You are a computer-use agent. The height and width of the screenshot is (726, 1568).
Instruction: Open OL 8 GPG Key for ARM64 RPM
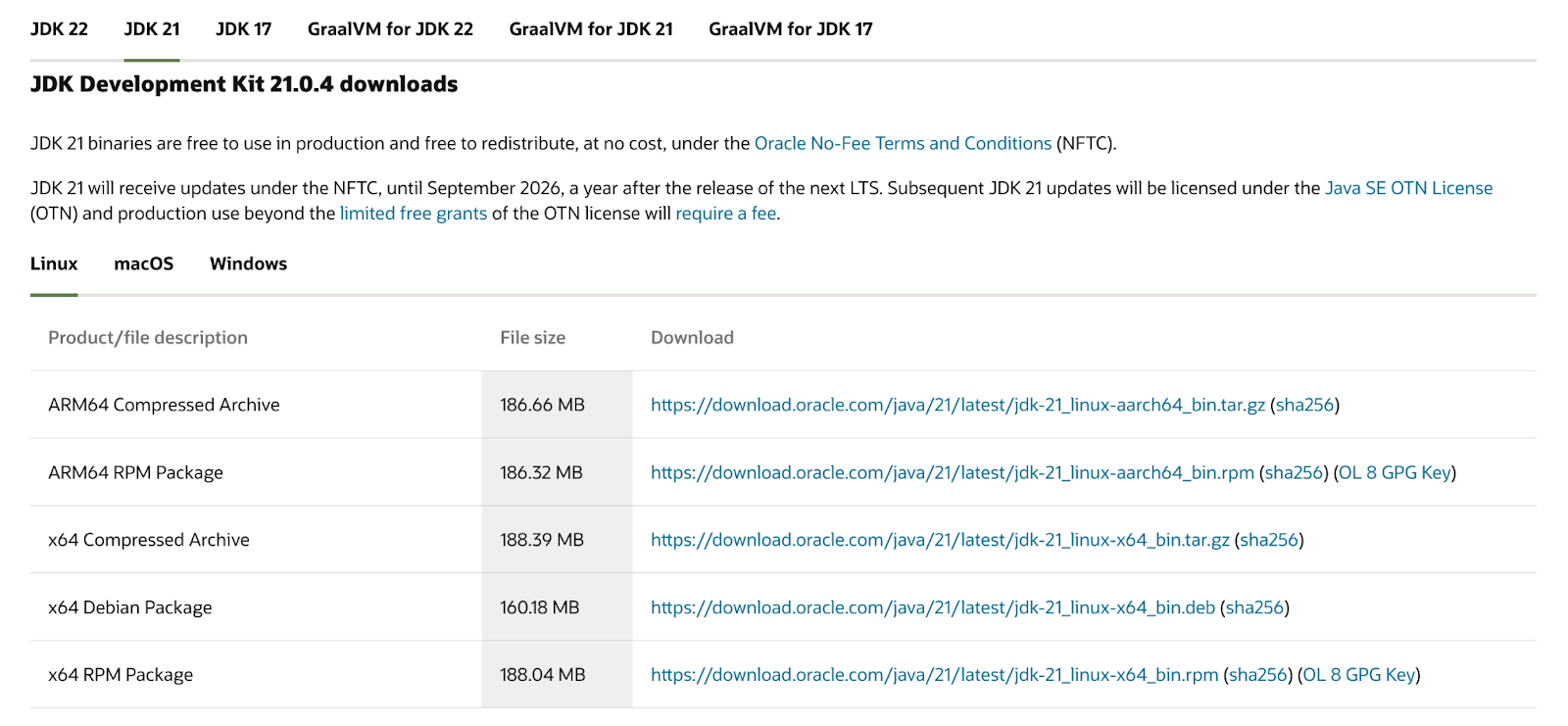tap(1395, 472)
